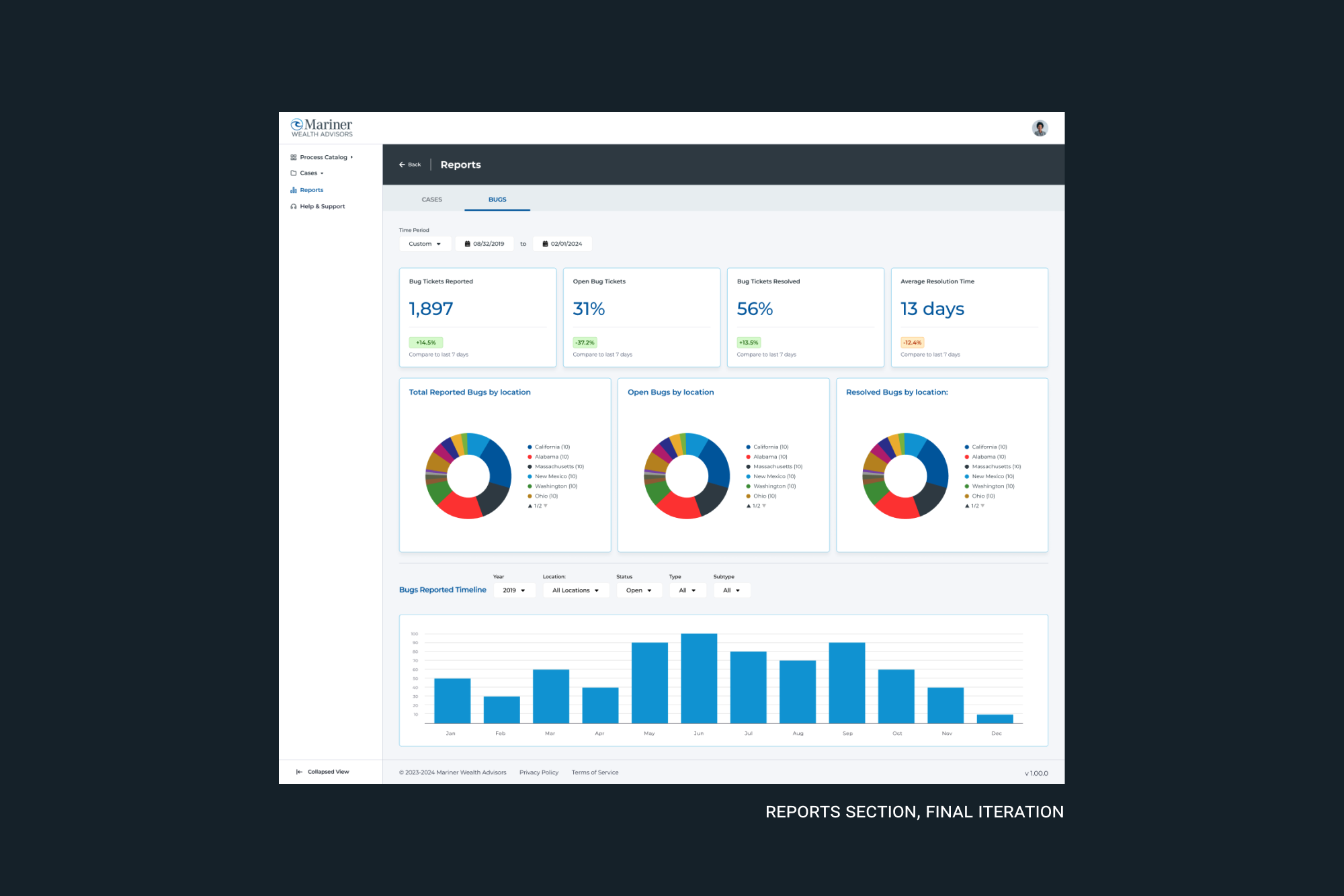
Task: Click the end date field 02/01/2024
Action: click(x=562, y=244)
